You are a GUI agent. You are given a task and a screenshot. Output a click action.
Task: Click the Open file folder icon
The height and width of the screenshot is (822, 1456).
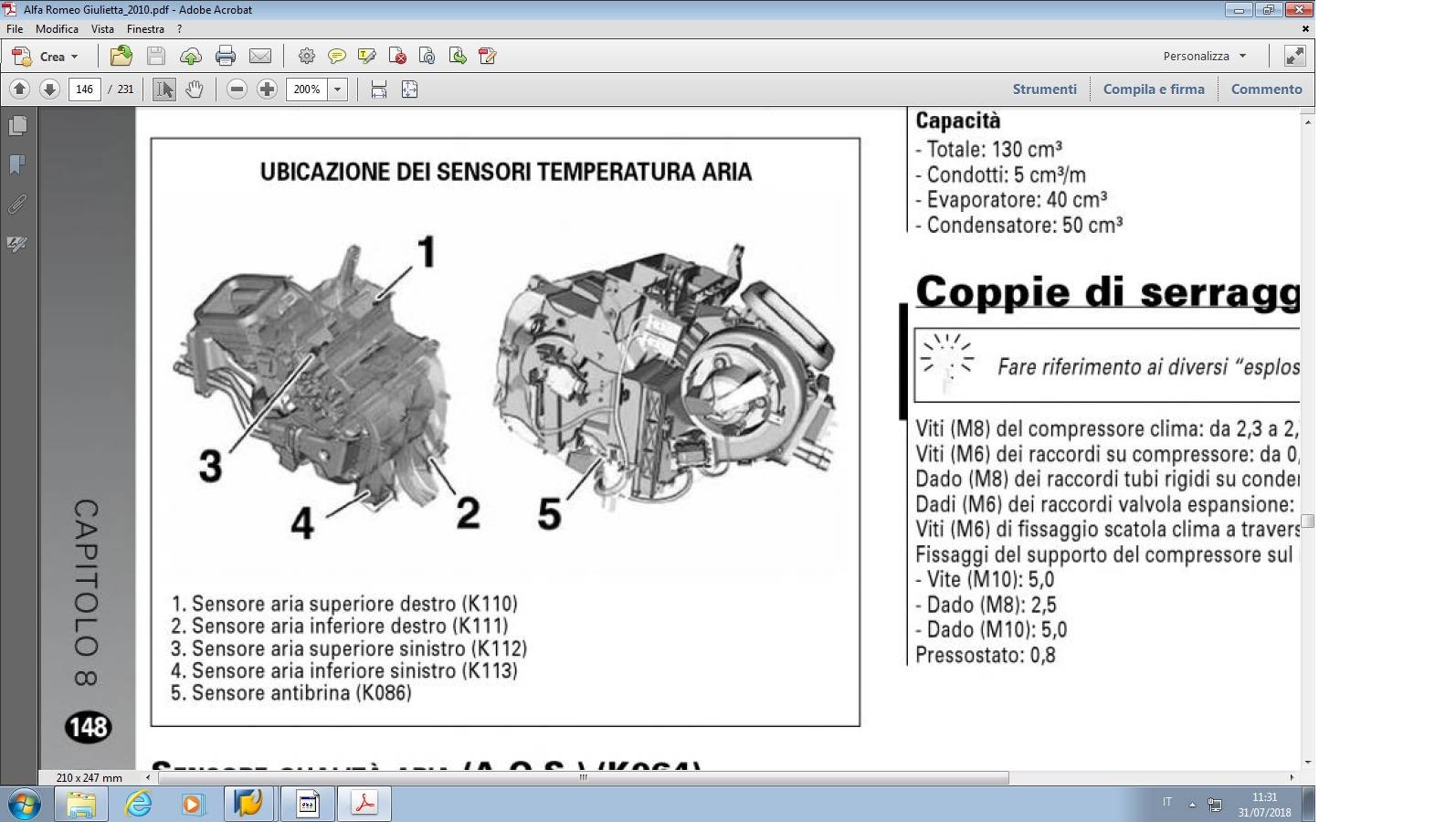point(121,56)
